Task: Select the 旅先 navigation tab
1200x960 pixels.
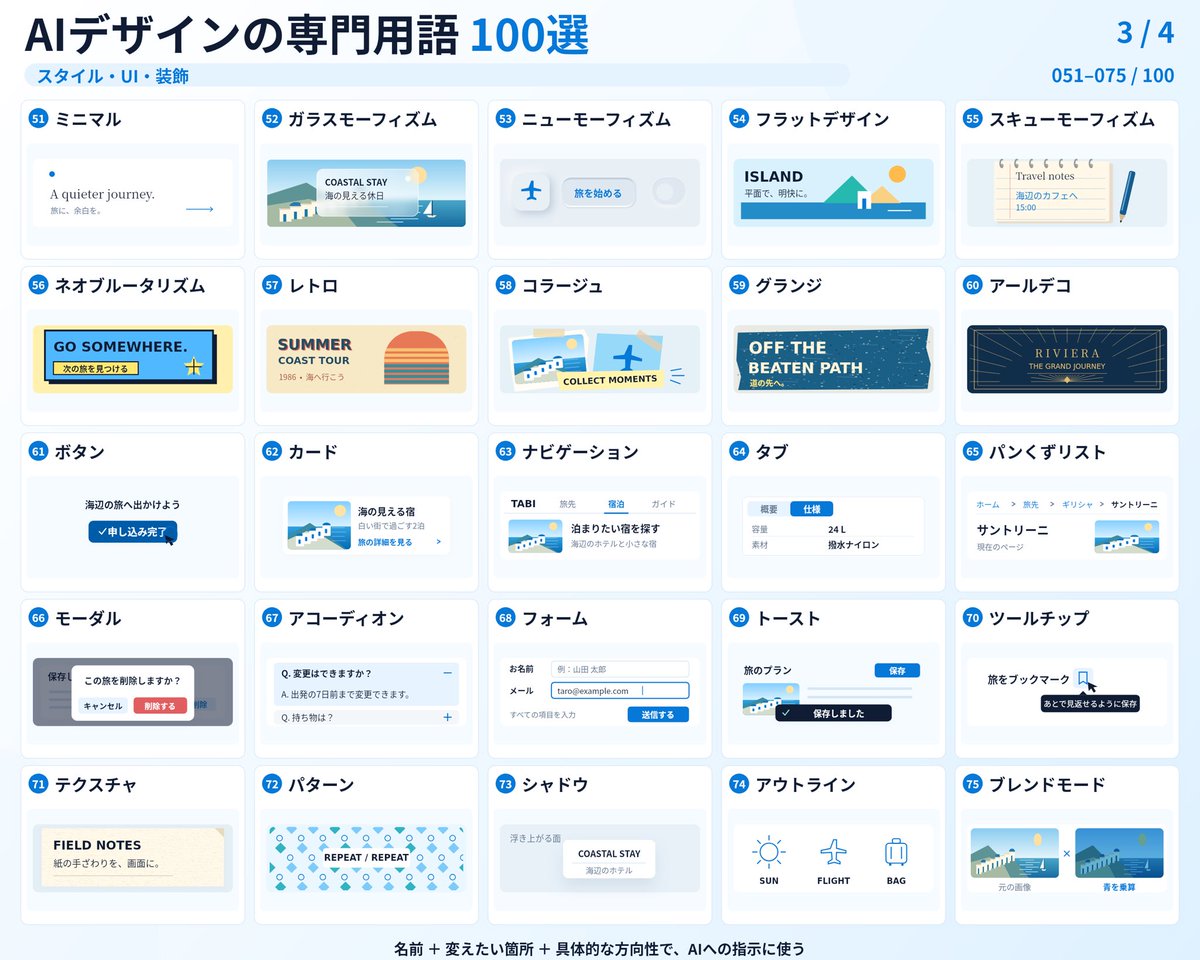Action: (x=567, y=504)
